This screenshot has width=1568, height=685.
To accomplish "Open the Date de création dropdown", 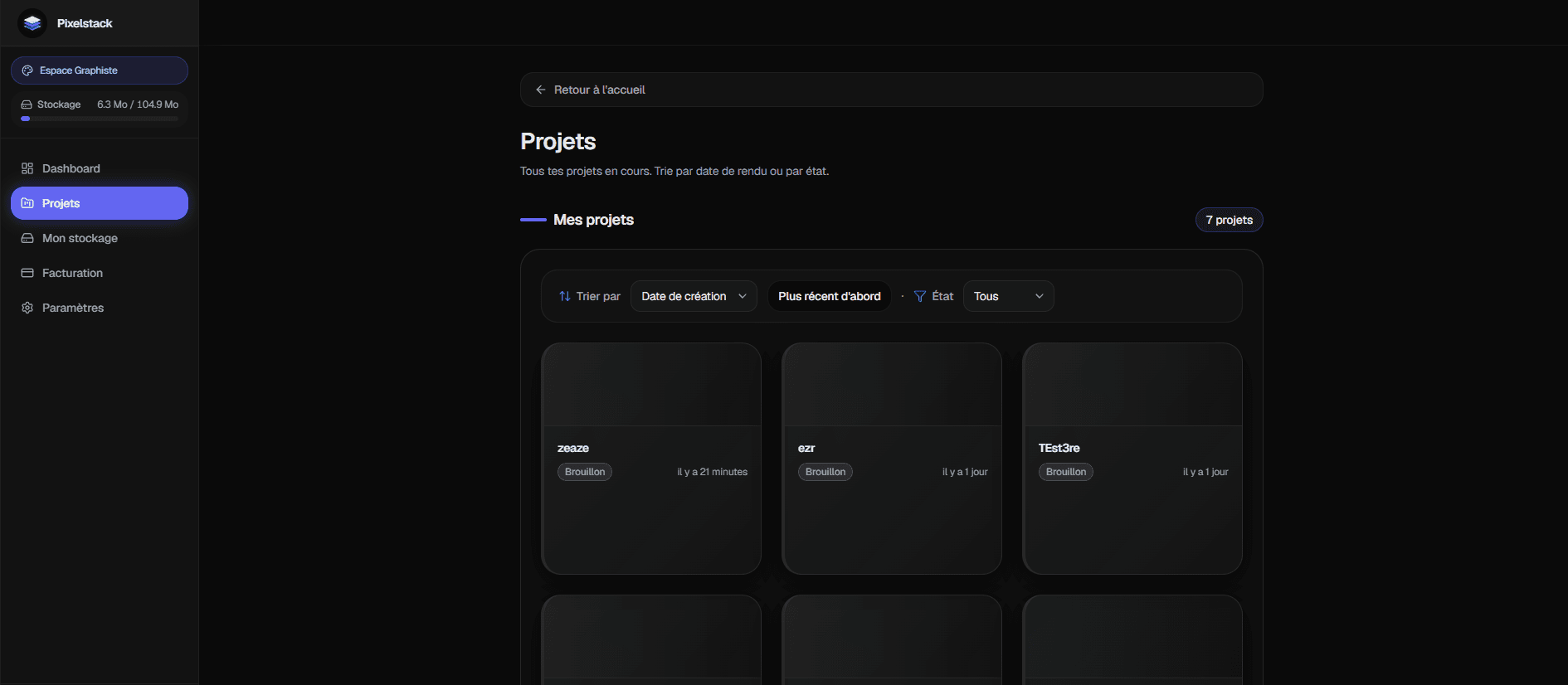I will (694, 296).
